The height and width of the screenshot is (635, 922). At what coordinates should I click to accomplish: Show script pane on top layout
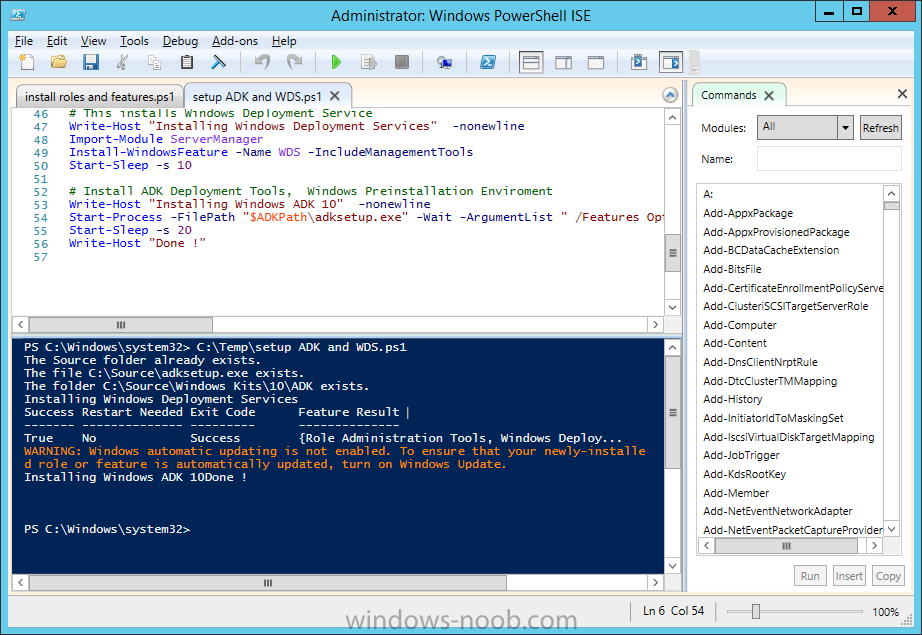(x=531, y=62)
